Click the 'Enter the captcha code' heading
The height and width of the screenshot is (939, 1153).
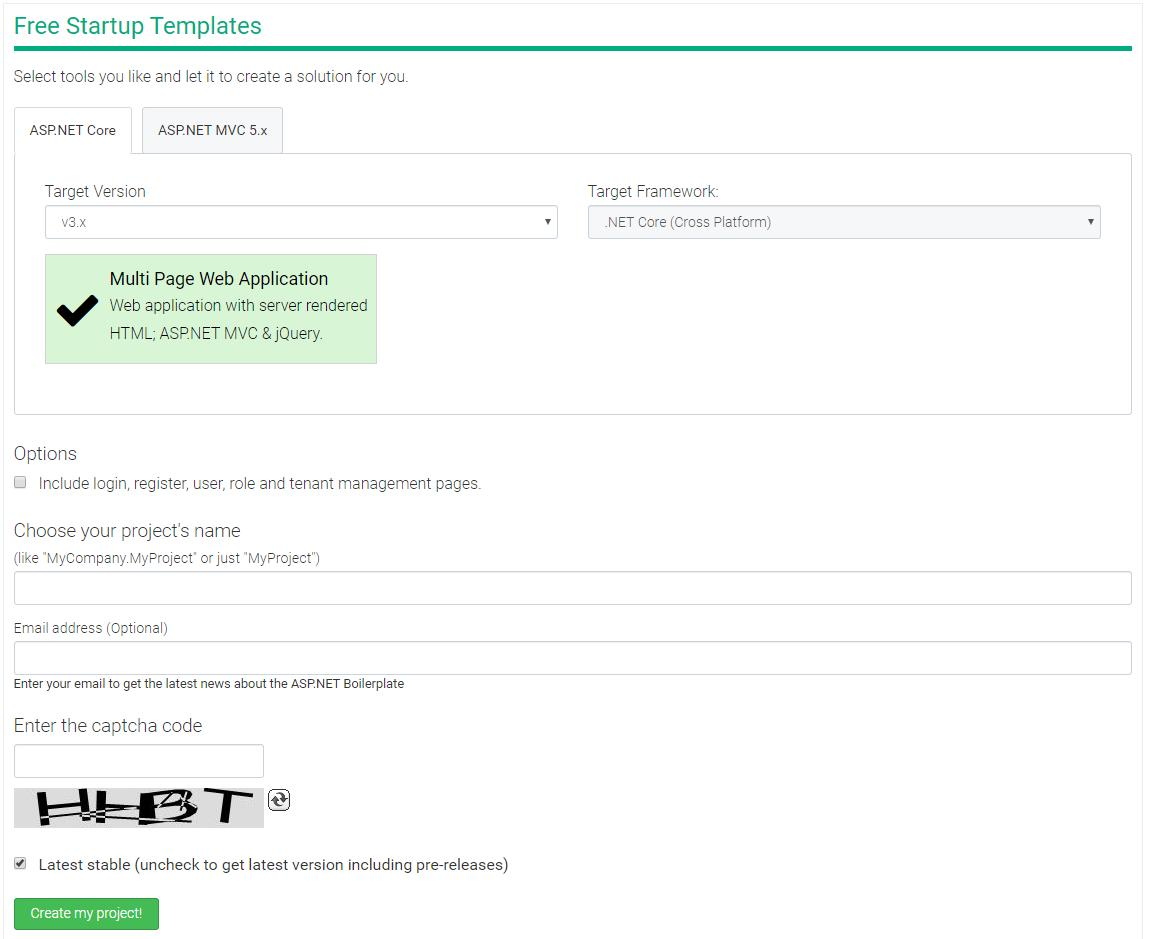108,726
